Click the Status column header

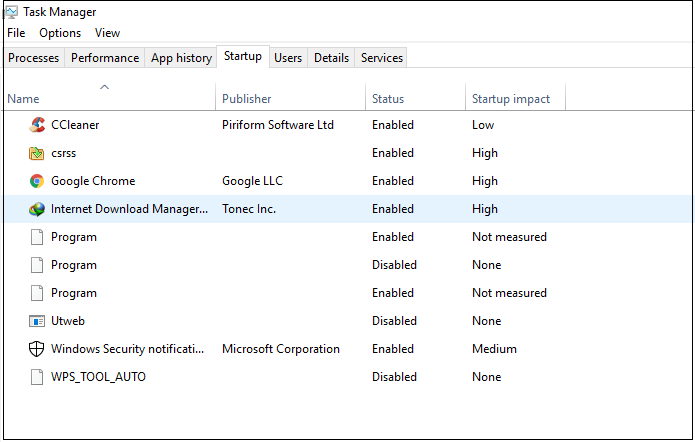(388, 99)
